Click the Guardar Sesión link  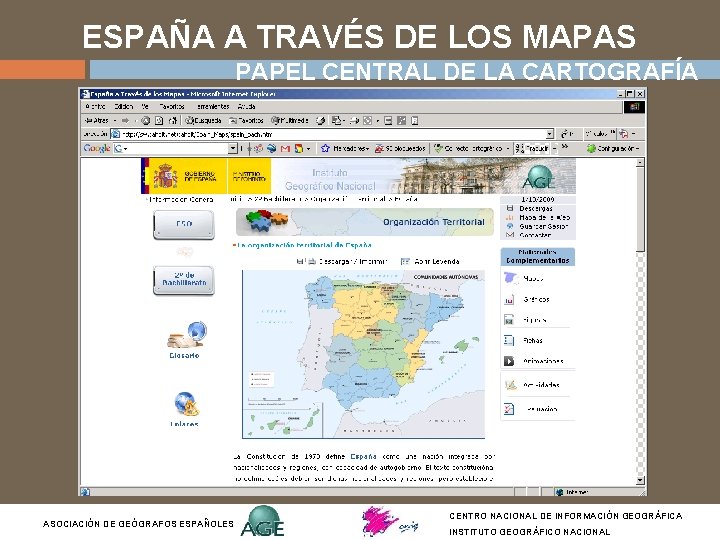pyautogui.click(x=543, y=226)
